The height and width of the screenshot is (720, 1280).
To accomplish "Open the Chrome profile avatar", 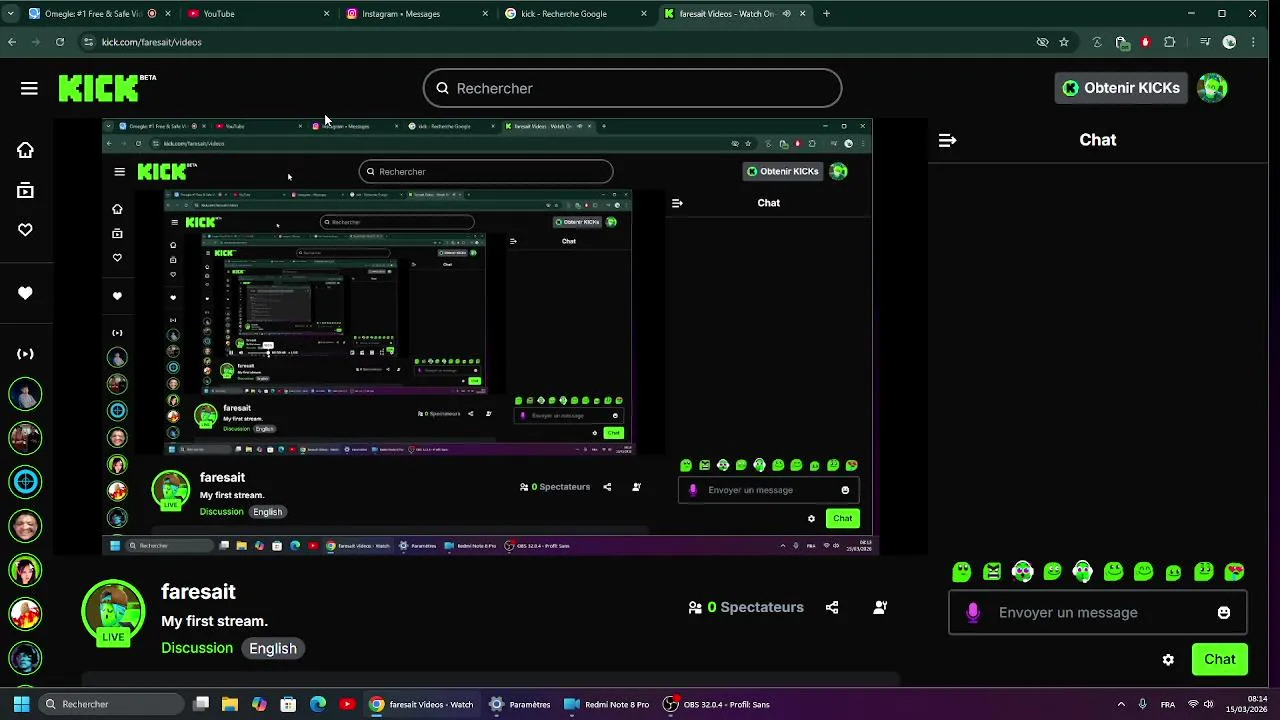I will click(x=1229, y=42).
